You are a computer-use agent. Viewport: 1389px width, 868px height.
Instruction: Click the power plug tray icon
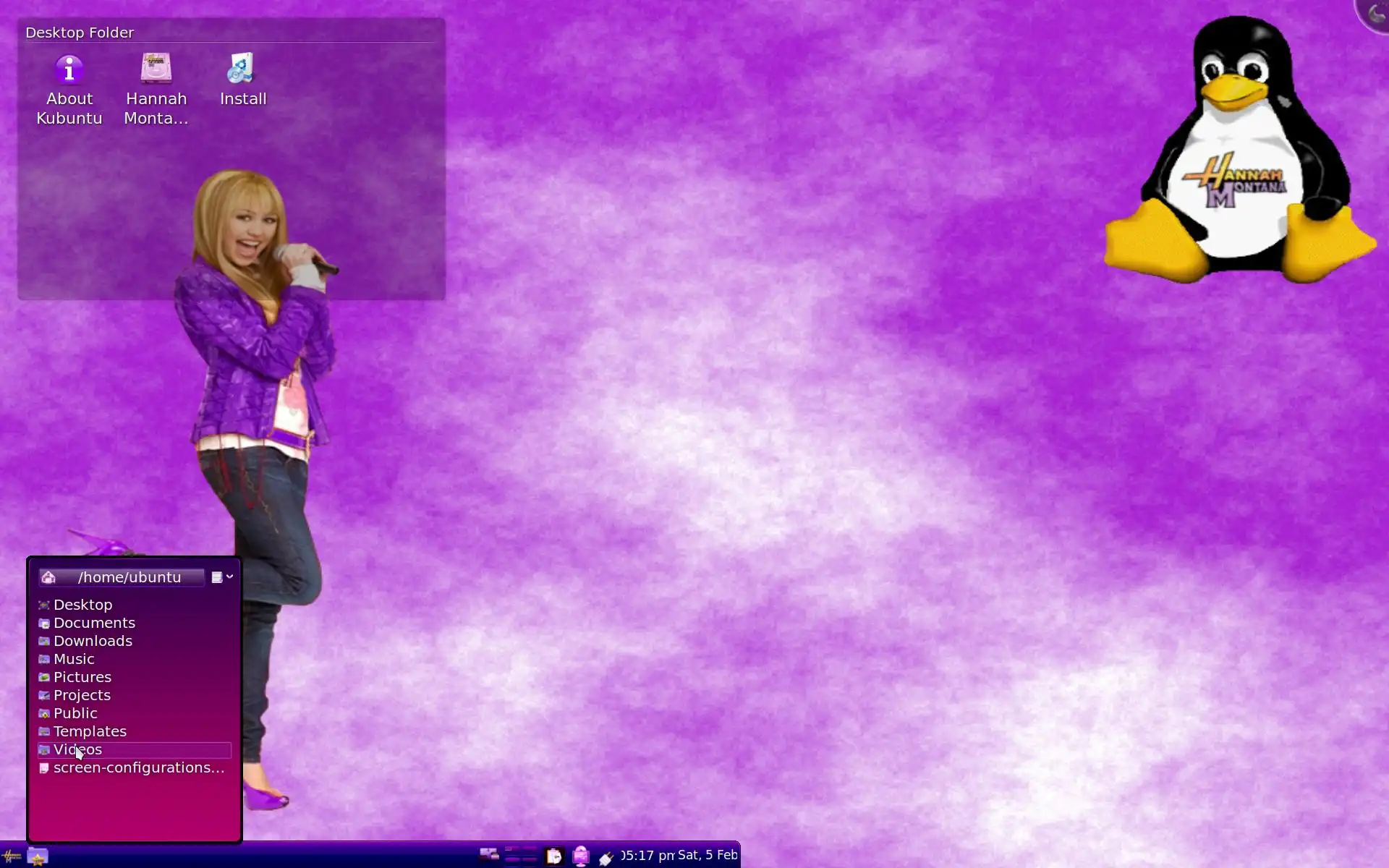pos(606,857)
